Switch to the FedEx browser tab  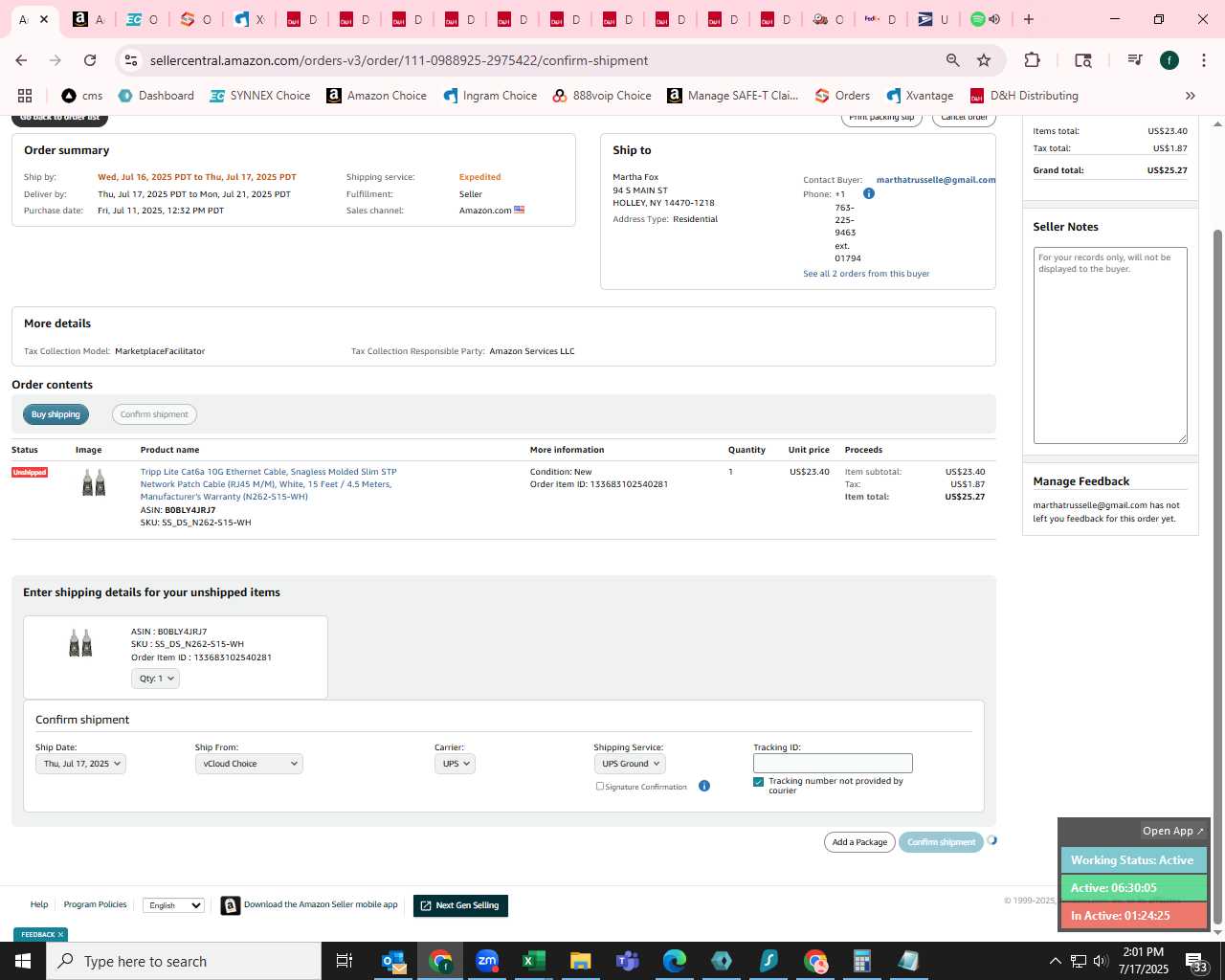click(880, 19)
